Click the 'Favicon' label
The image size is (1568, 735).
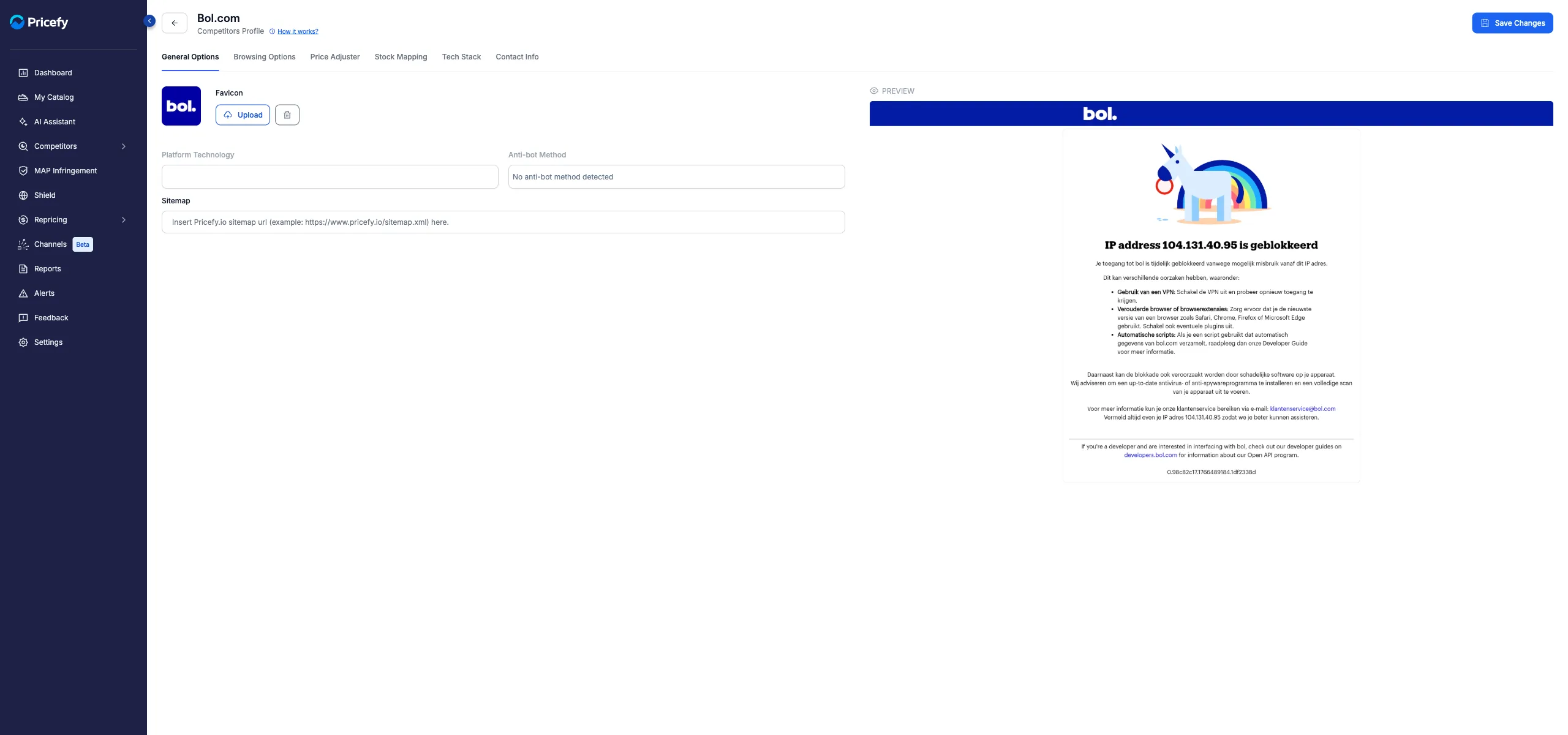pyautogui.click(x=229, y=93)
